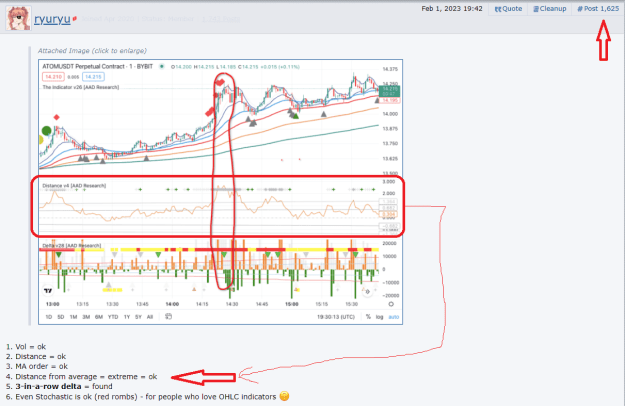Image resolution: width=625 pixels, height=406 pixels.
Task: Click the green 14.215 current price label
Action: point(389,91)
